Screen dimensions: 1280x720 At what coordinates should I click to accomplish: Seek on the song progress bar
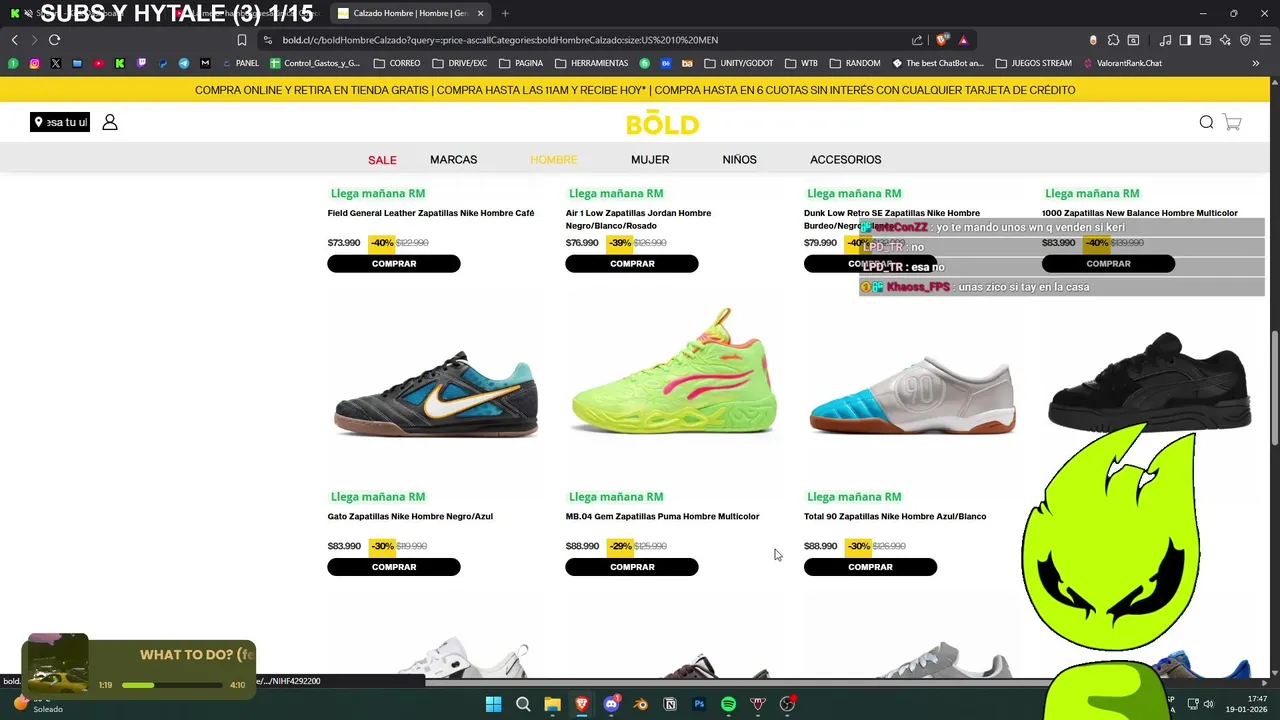(x=172, y=685)
